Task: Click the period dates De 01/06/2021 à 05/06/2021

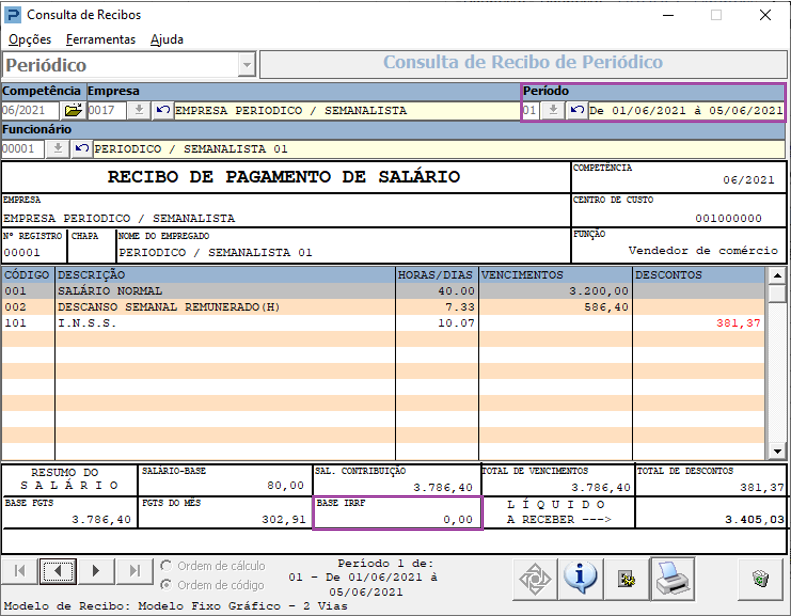Action: (686, 110)
